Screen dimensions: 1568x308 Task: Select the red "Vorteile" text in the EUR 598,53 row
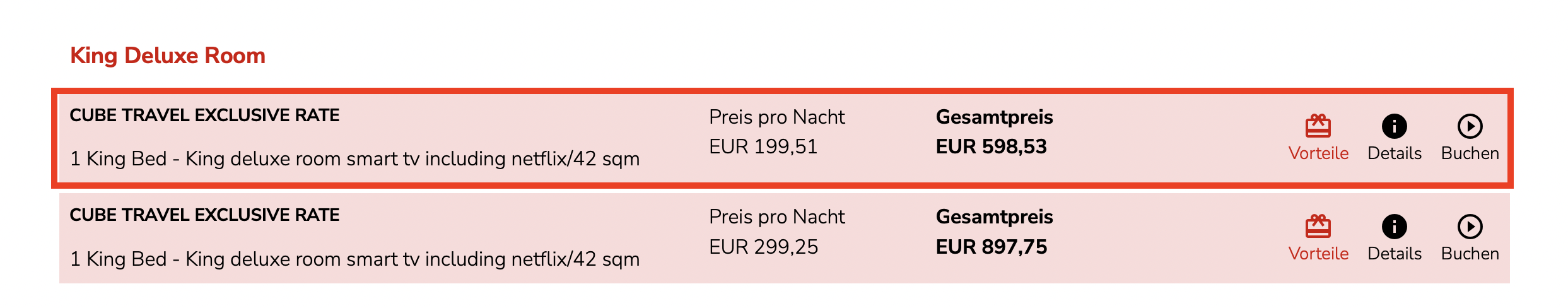(x=1318, y=153)
